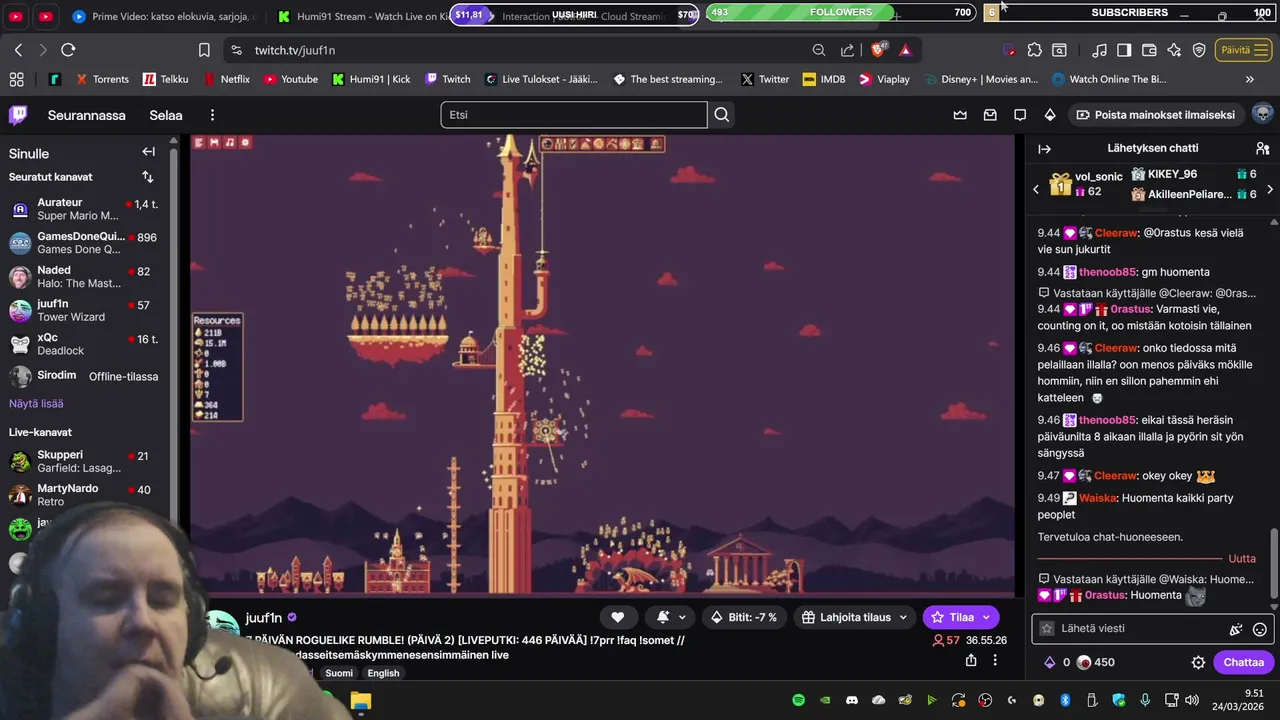Collapse the Sinulle sidebar
1280x720 pixels.
click(x=148, y=152)
